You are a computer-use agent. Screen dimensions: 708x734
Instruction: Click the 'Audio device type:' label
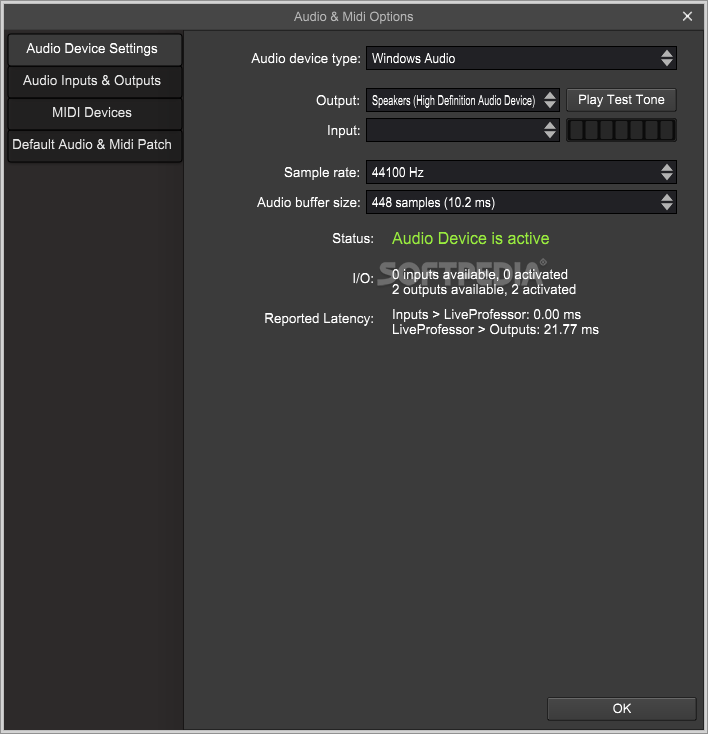point(306,59)
